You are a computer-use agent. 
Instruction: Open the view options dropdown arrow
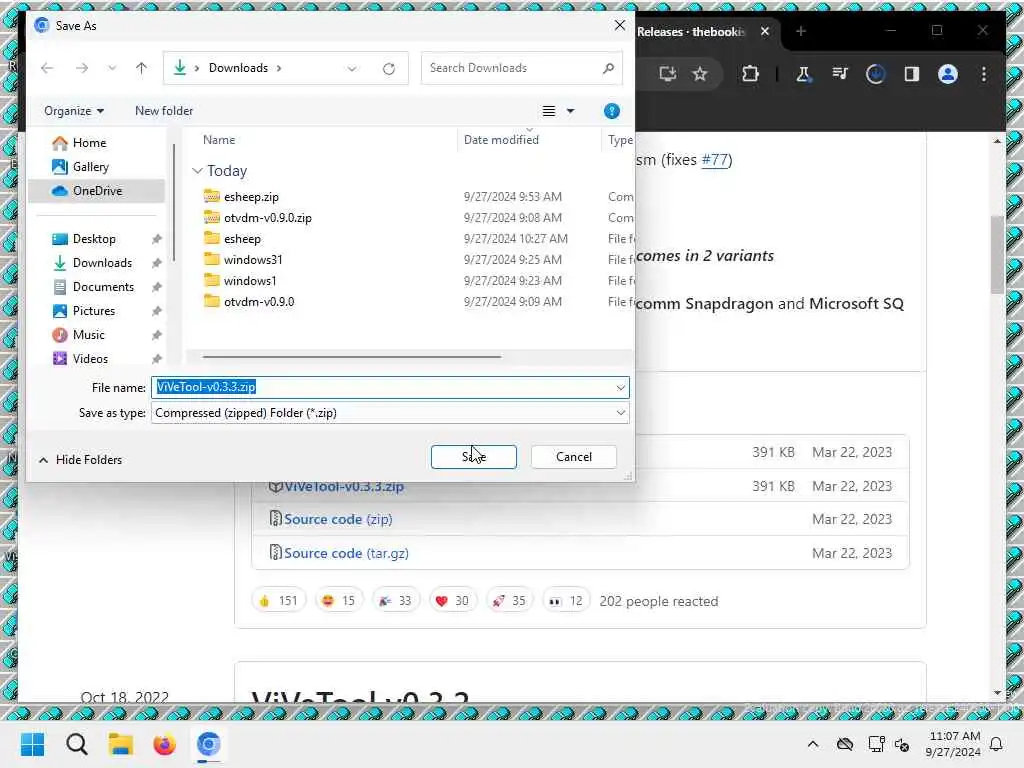[x=570, y=112]
